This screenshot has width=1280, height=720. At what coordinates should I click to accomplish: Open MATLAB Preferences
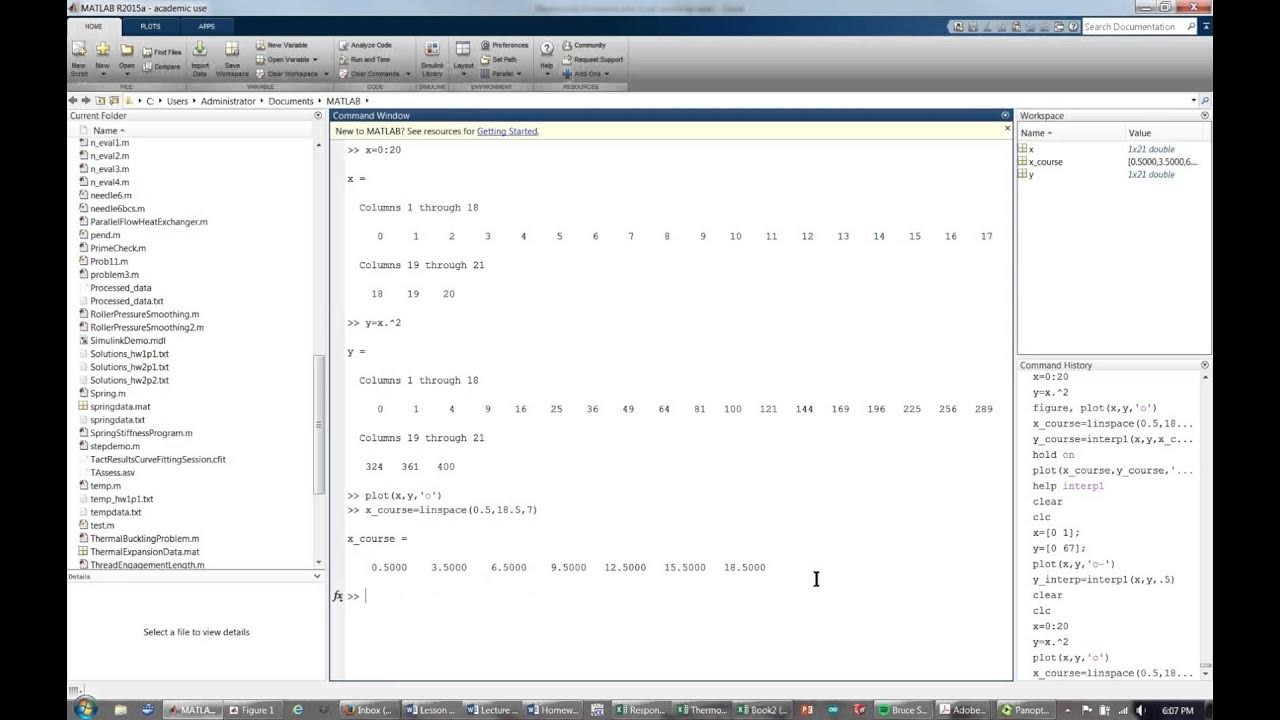(504, 45)
